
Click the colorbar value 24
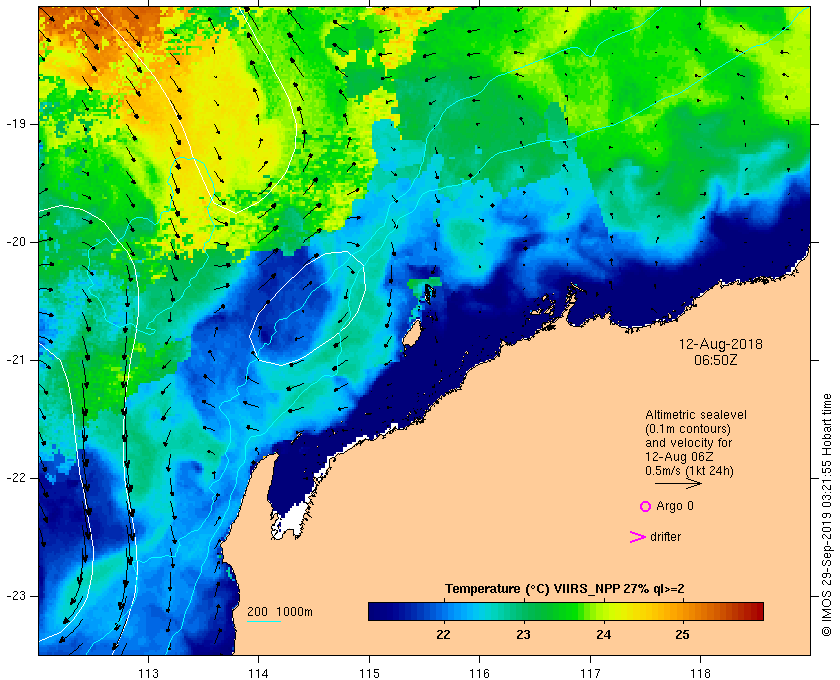tap(603, 634)
